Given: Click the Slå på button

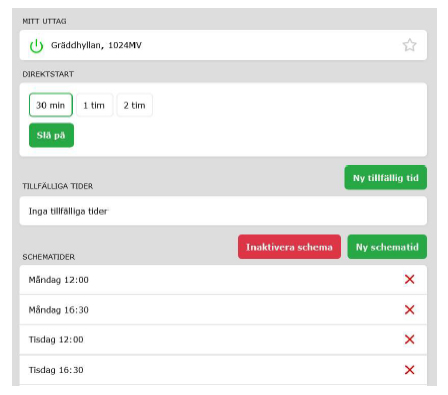Looking at the screenshot, I should click(x=51, y=135).
